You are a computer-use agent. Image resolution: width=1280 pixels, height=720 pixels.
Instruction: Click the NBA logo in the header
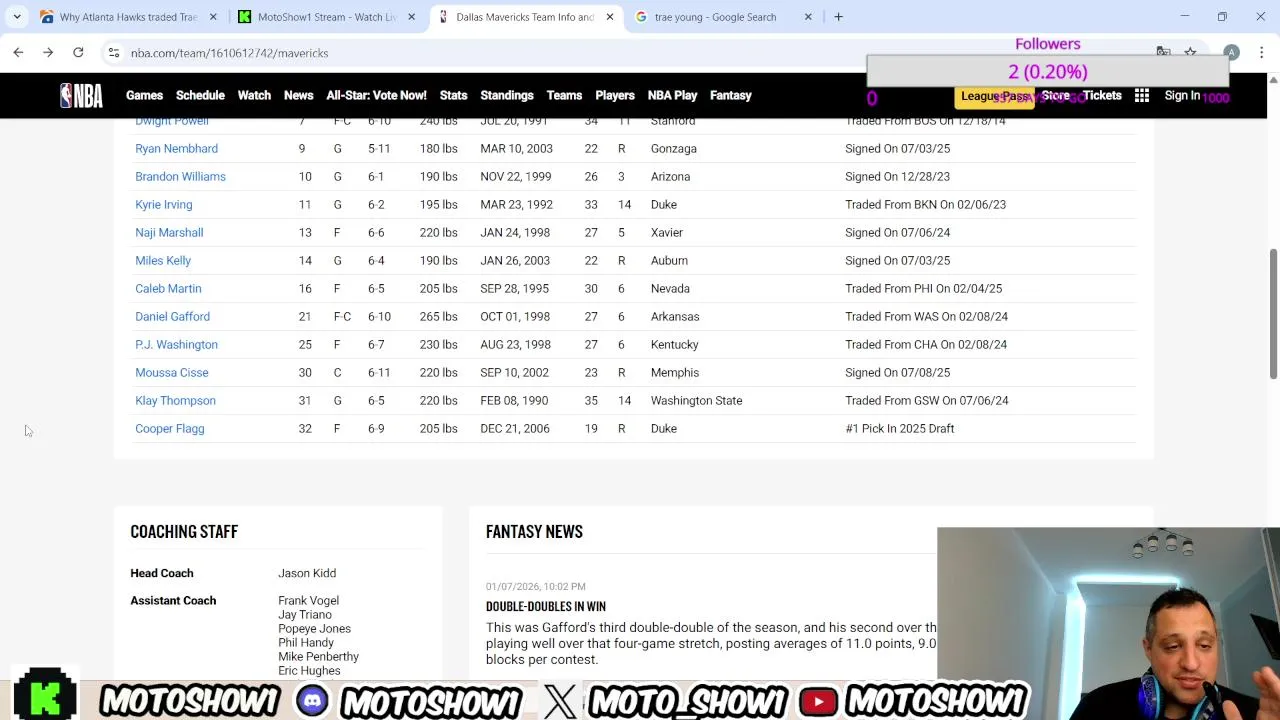coord(81,95)
